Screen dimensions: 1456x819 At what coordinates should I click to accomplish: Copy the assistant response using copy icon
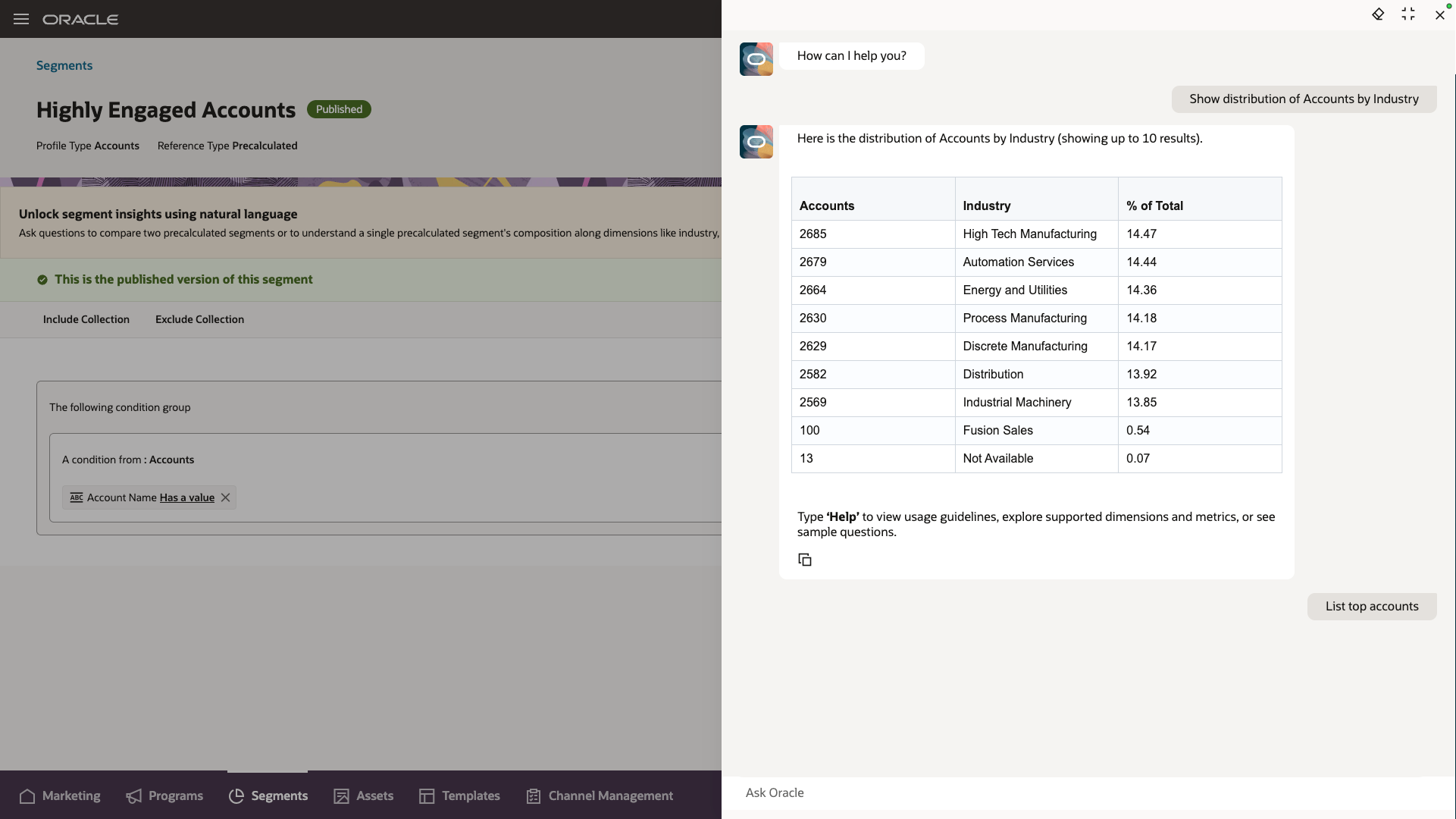pos(805,560)
